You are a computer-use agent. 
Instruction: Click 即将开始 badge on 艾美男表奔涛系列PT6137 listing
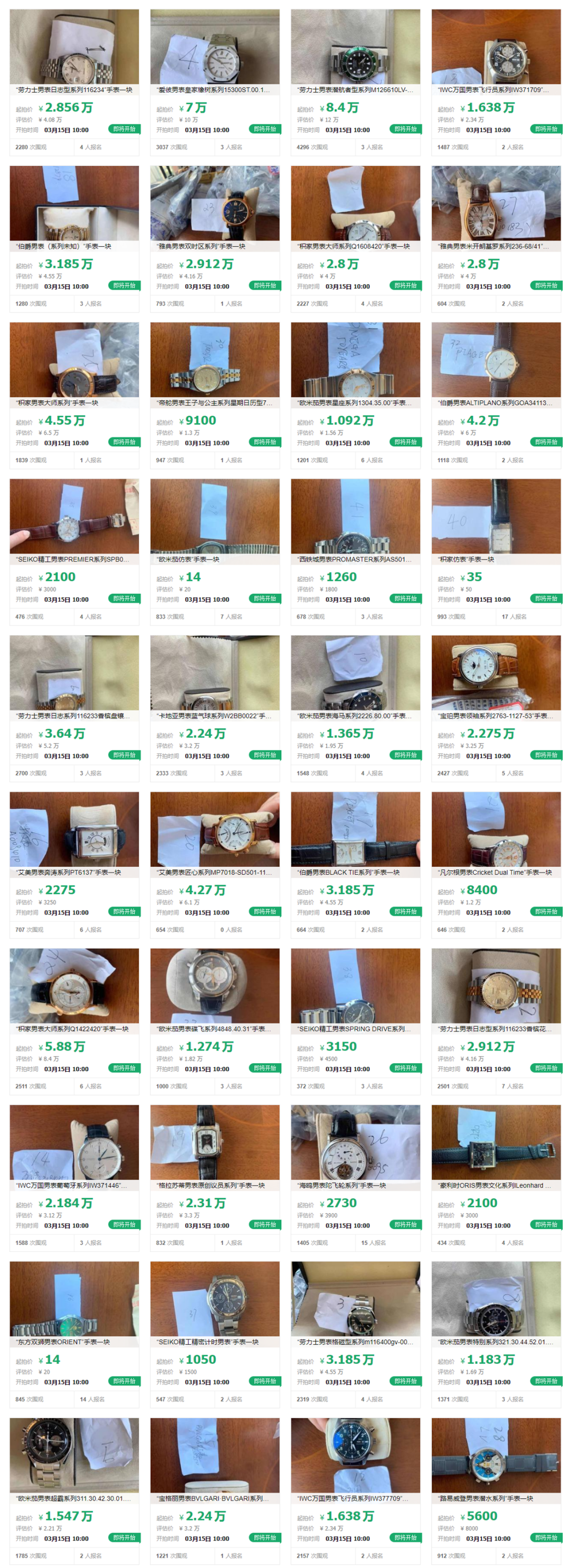124,911
